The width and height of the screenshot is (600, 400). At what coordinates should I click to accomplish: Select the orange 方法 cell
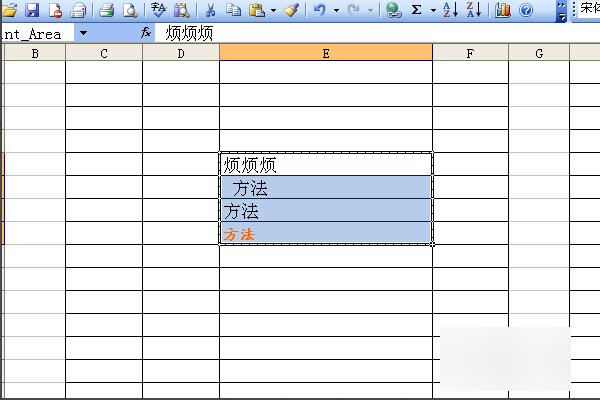coord(326,233)
